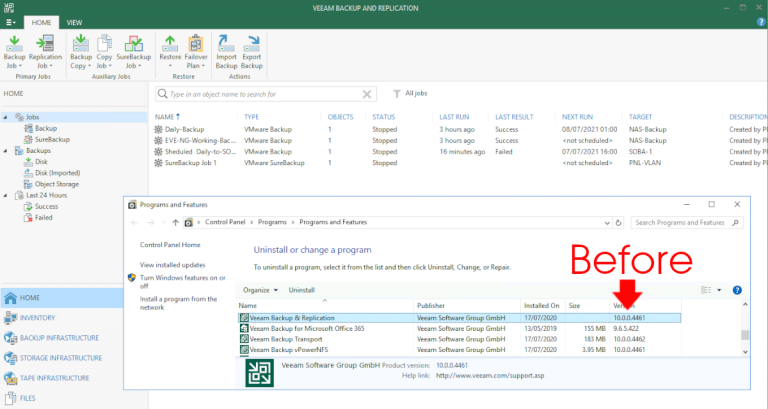Click Back arrow in Programs and Features
The width and height of the screenshot is (768, 409).
pos(135,222)
